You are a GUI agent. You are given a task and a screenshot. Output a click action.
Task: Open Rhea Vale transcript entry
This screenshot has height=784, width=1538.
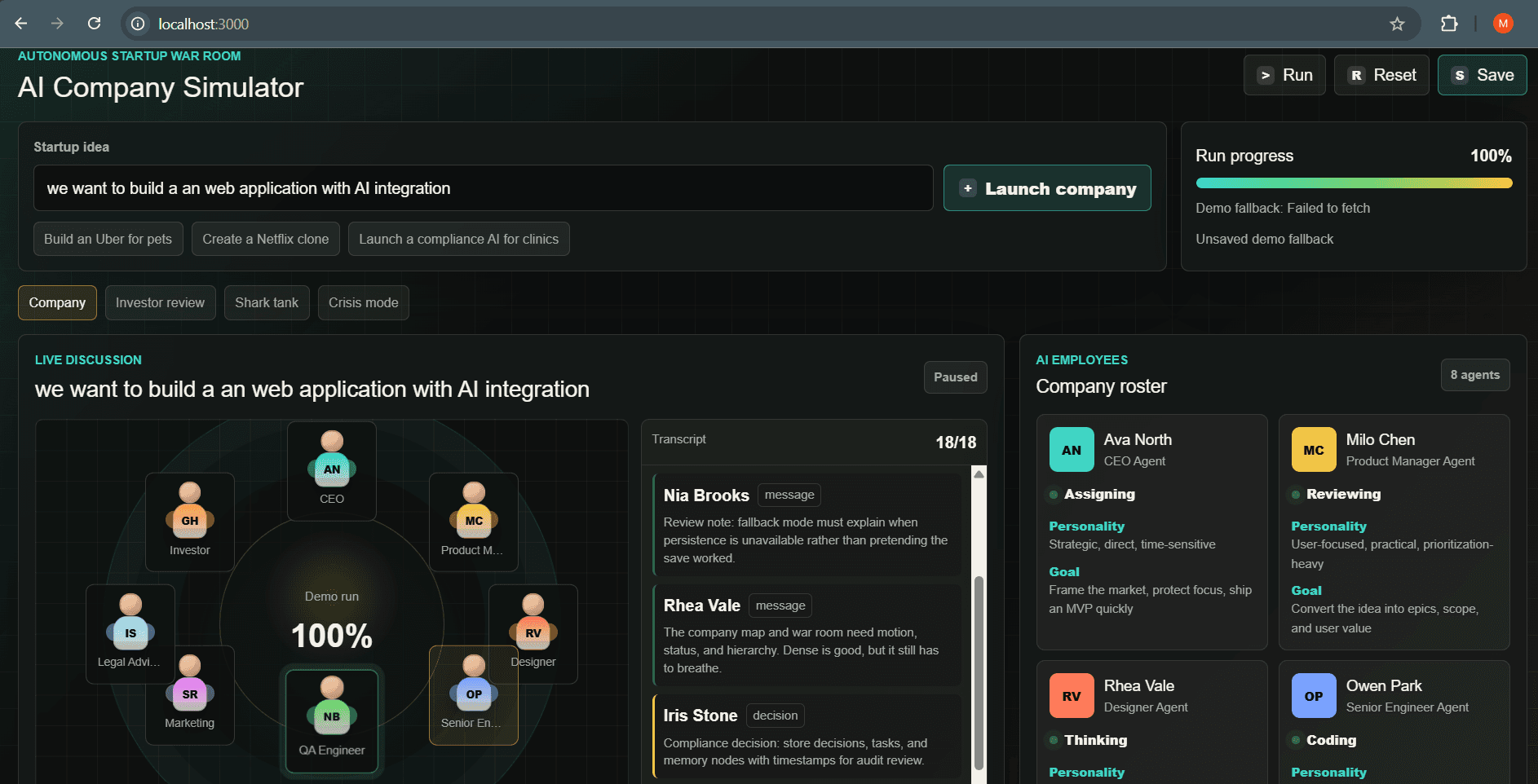pyautogui.click(x=807, y=636)
